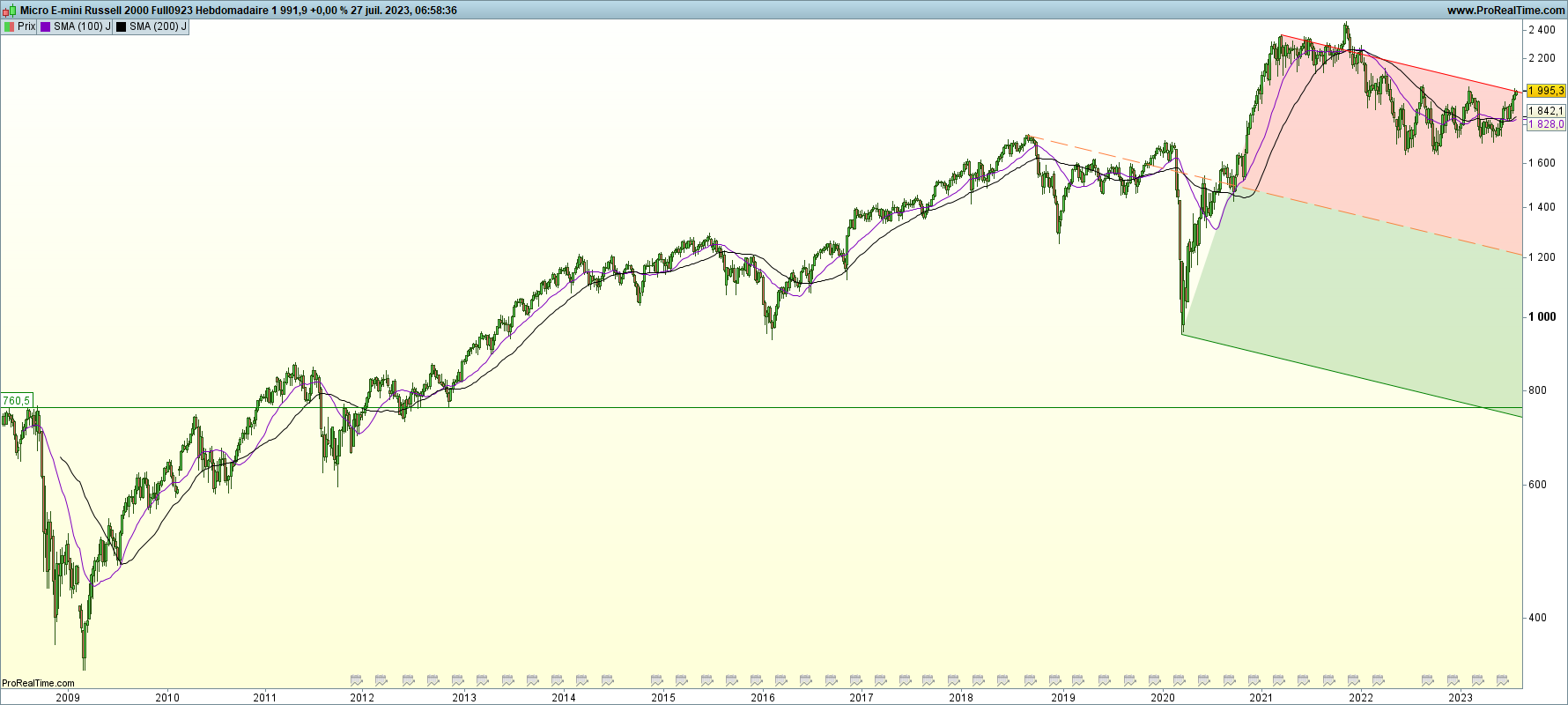
Task: Click the 2009 year label on time axis
Action: coord(68,698)
